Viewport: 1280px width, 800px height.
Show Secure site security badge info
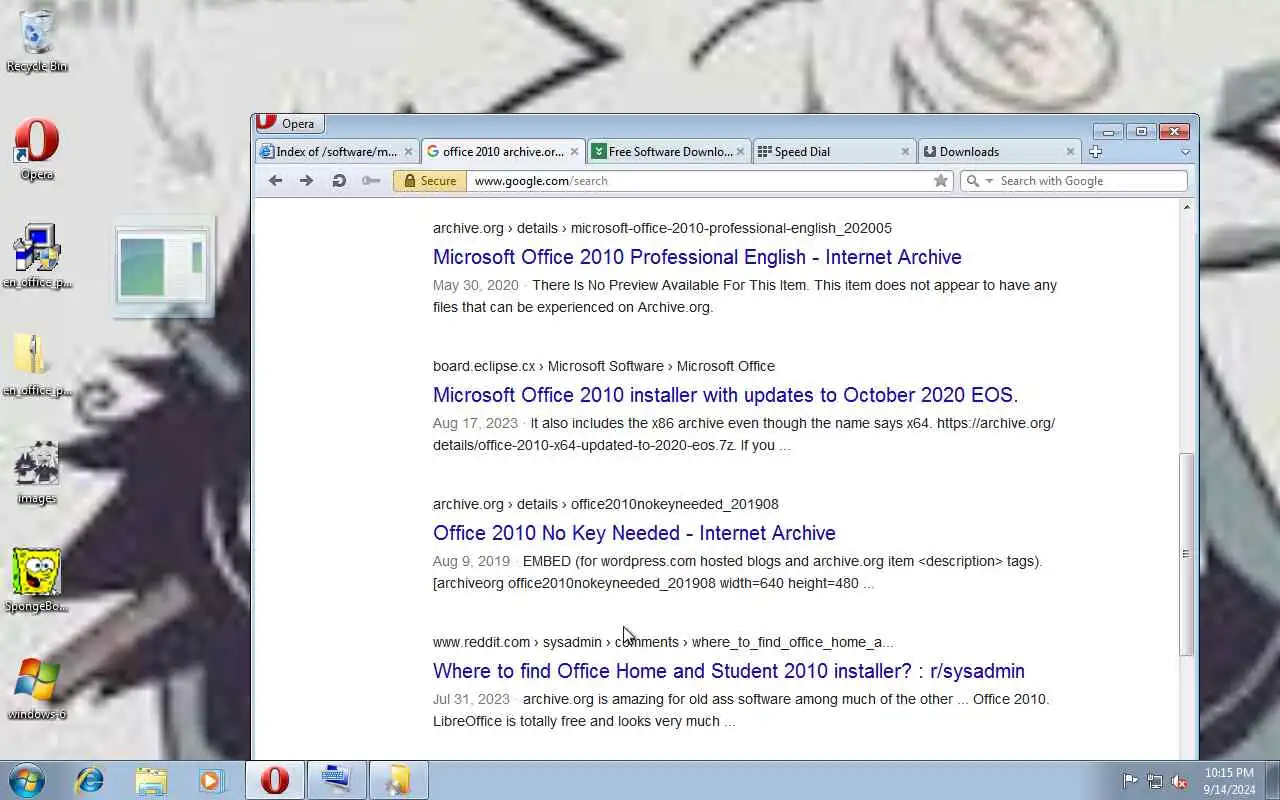coord(430,181)
